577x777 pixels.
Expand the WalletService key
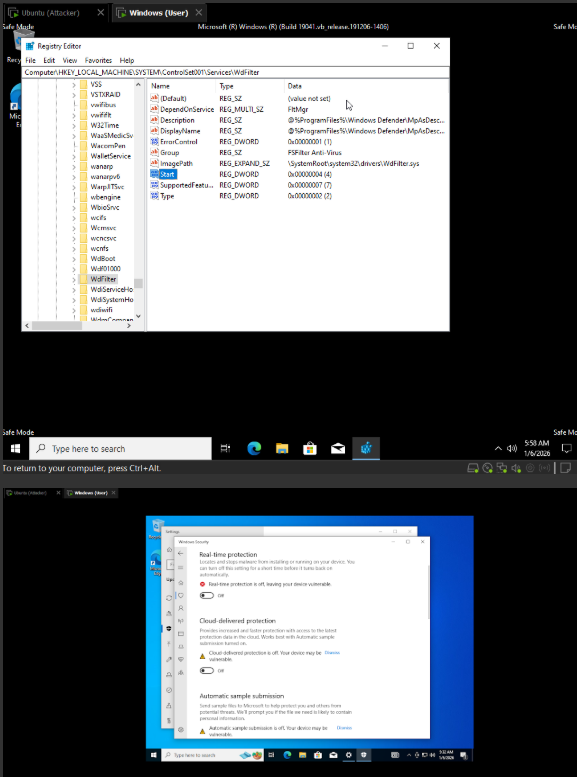coord(74,156)
